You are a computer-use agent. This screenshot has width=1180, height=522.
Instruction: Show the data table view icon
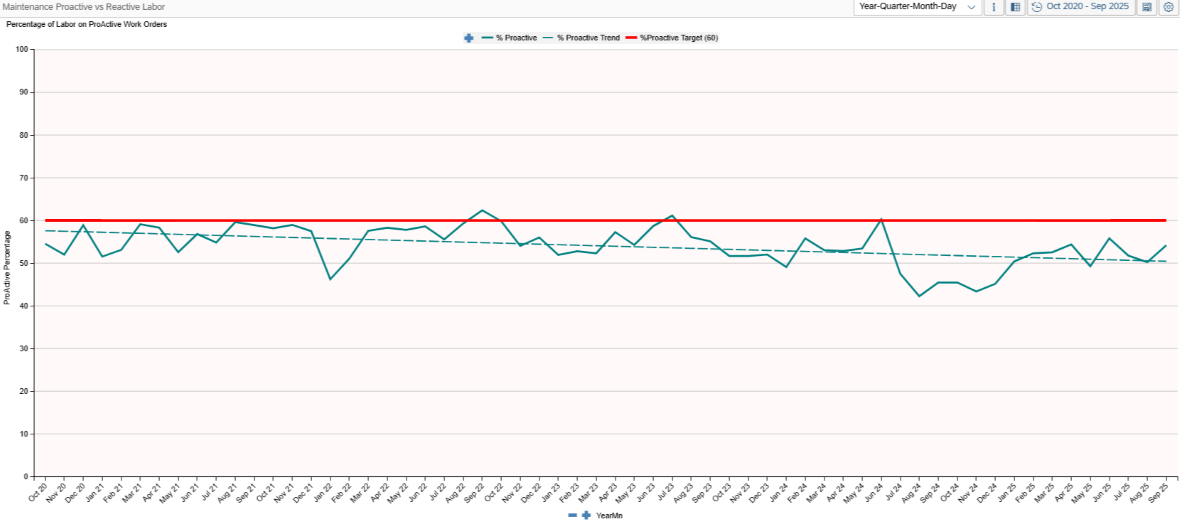tap(1015, 7)
